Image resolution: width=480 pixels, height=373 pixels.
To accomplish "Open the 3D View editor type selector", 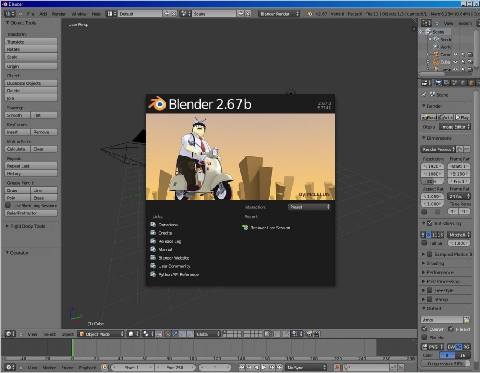I will click(10, 334).
